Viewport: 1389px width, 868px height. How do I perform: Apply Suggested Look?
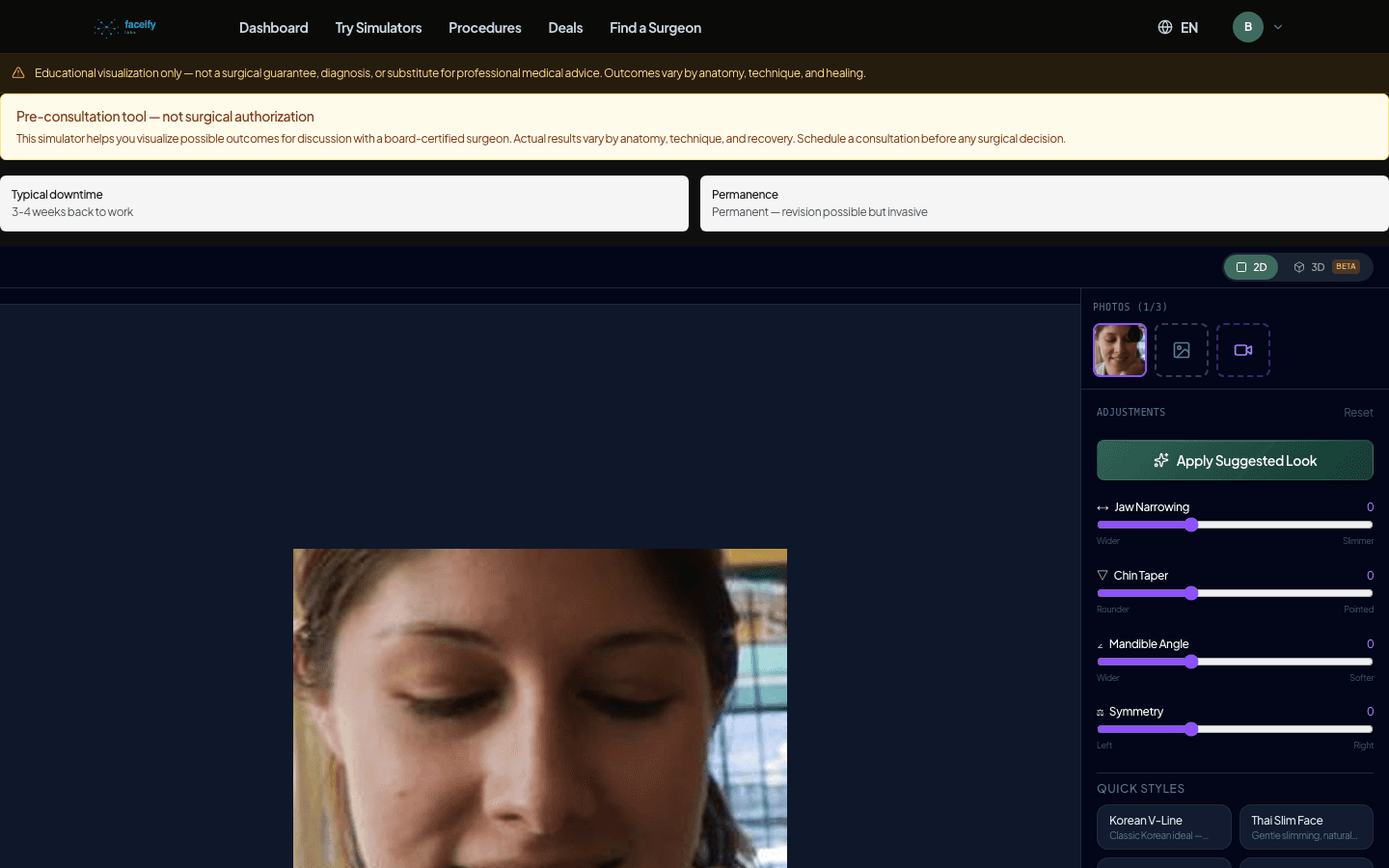(1235, 460)
